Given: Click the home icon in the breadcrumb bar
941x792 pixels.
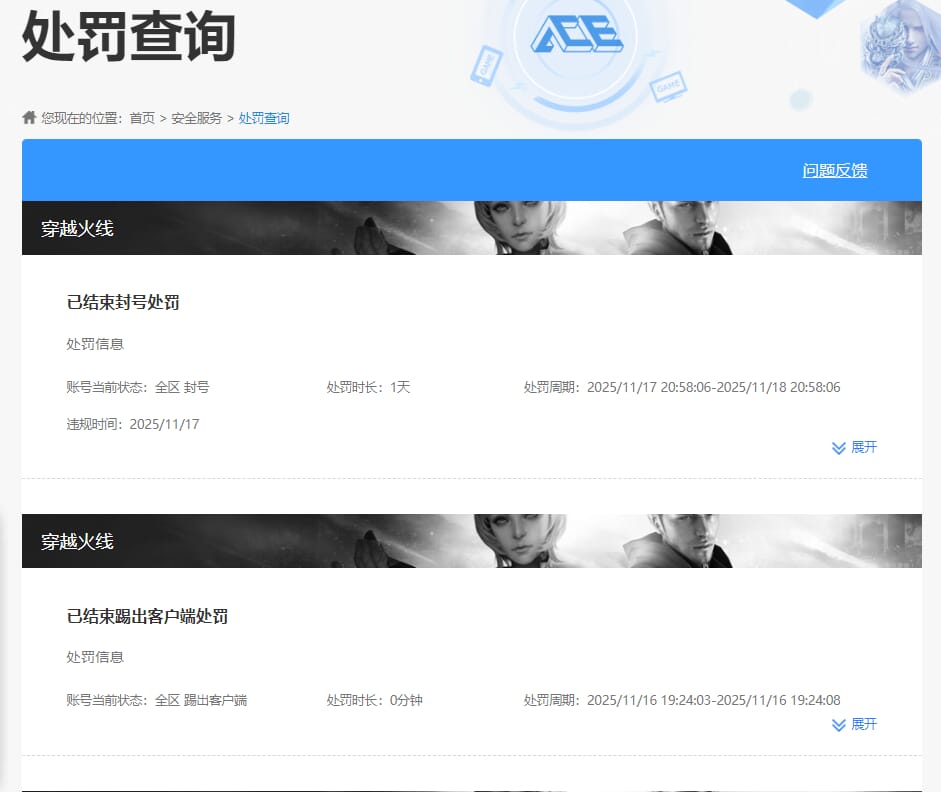Looking at the screenshot, I should 28,117.
